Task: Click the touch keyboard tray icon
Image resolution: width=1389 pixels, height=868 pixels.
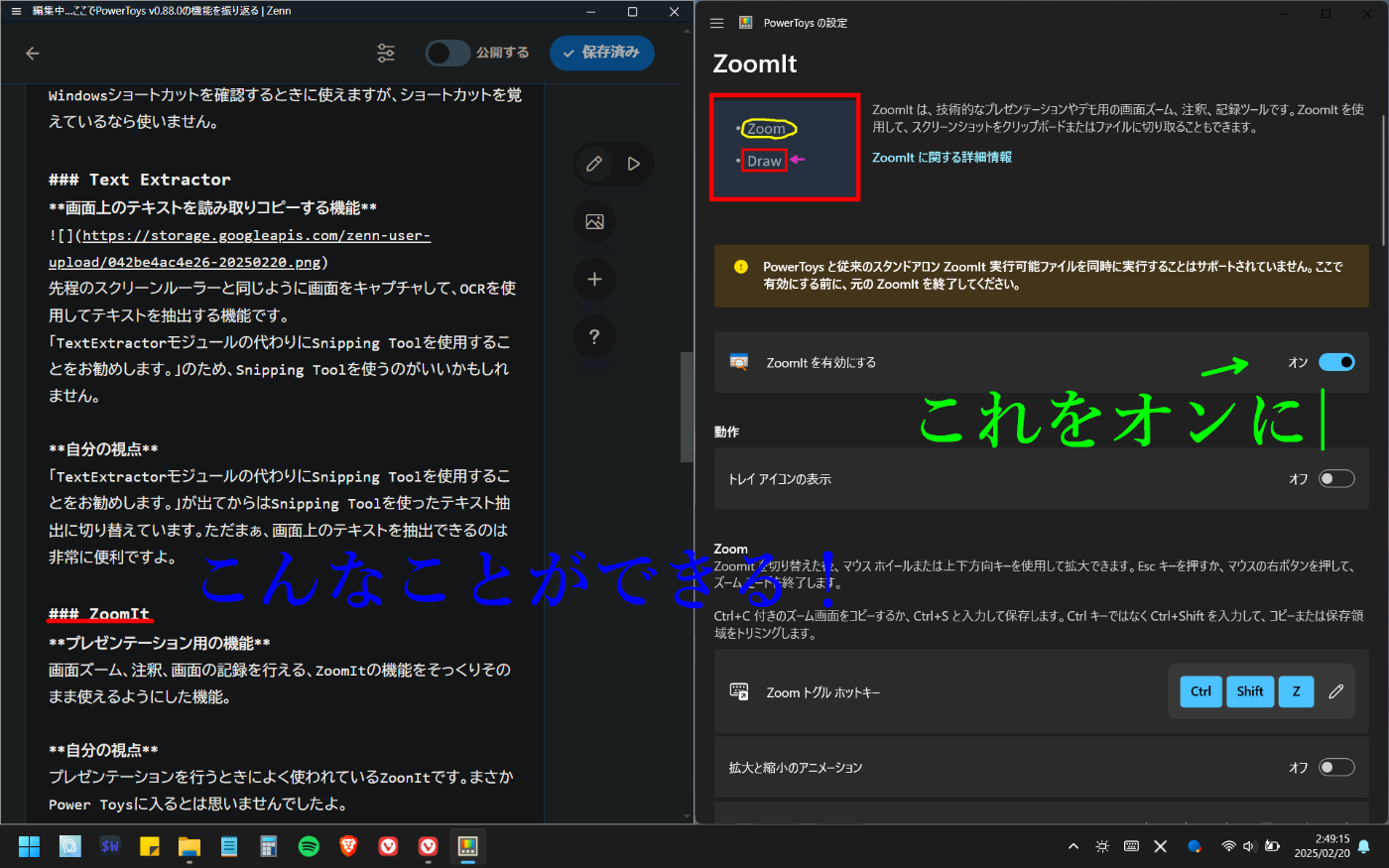Action: pyautogui.click(x=1131, y=846)
